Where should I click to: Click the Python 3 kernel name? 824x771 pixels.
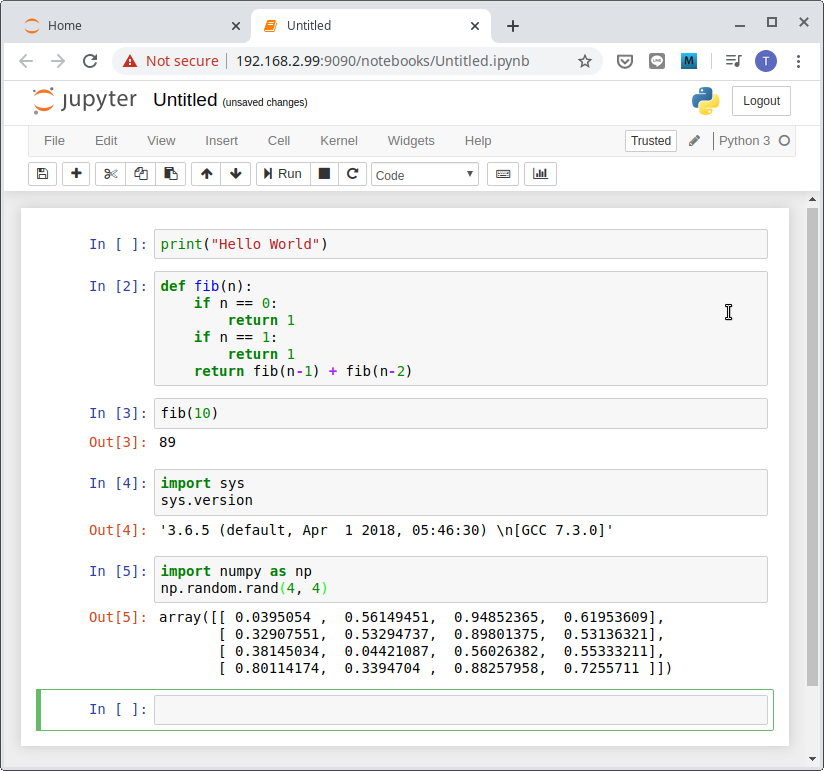pyautogui.click(x=744, y=141)
